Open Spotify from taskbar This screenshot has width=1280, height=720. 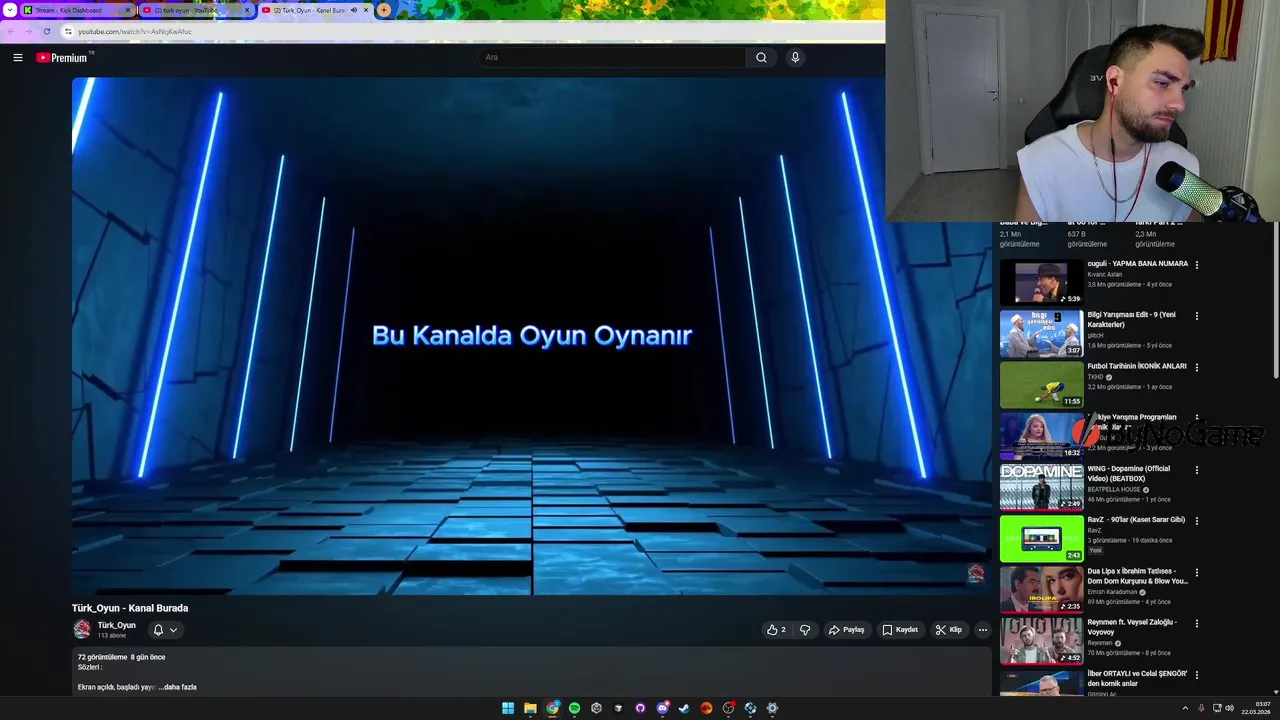574,708
